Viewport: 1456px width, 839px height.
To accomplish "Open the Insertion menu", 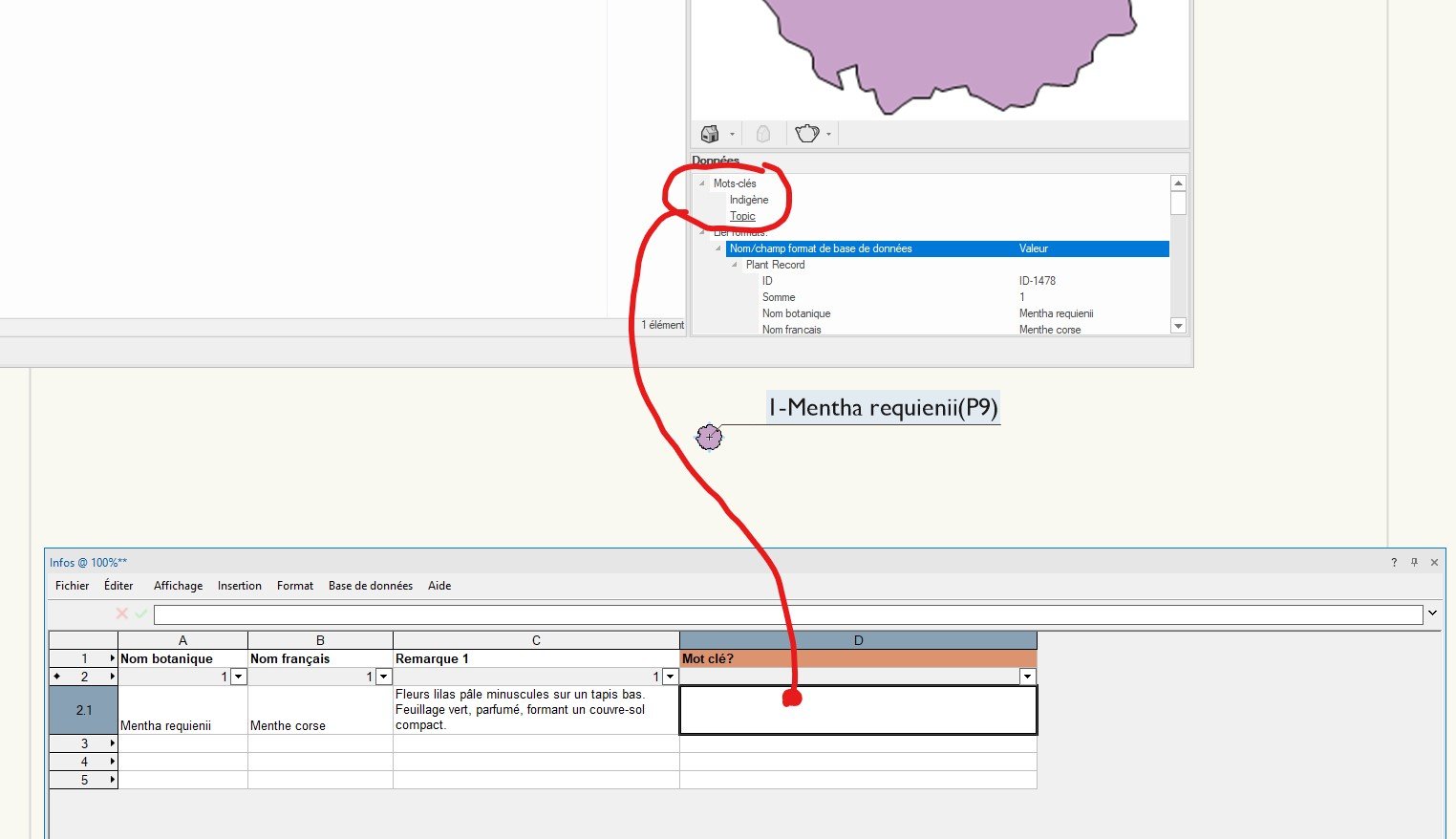I will [239, 586].
